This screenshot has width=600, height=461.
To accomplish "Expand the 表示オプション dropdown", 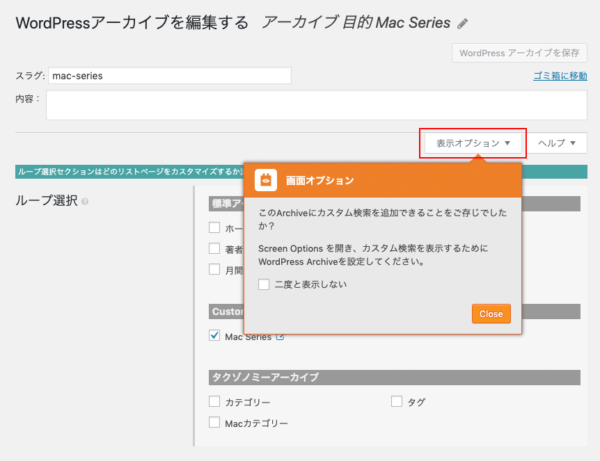I will pyautogui.click(x=473, y=143).
